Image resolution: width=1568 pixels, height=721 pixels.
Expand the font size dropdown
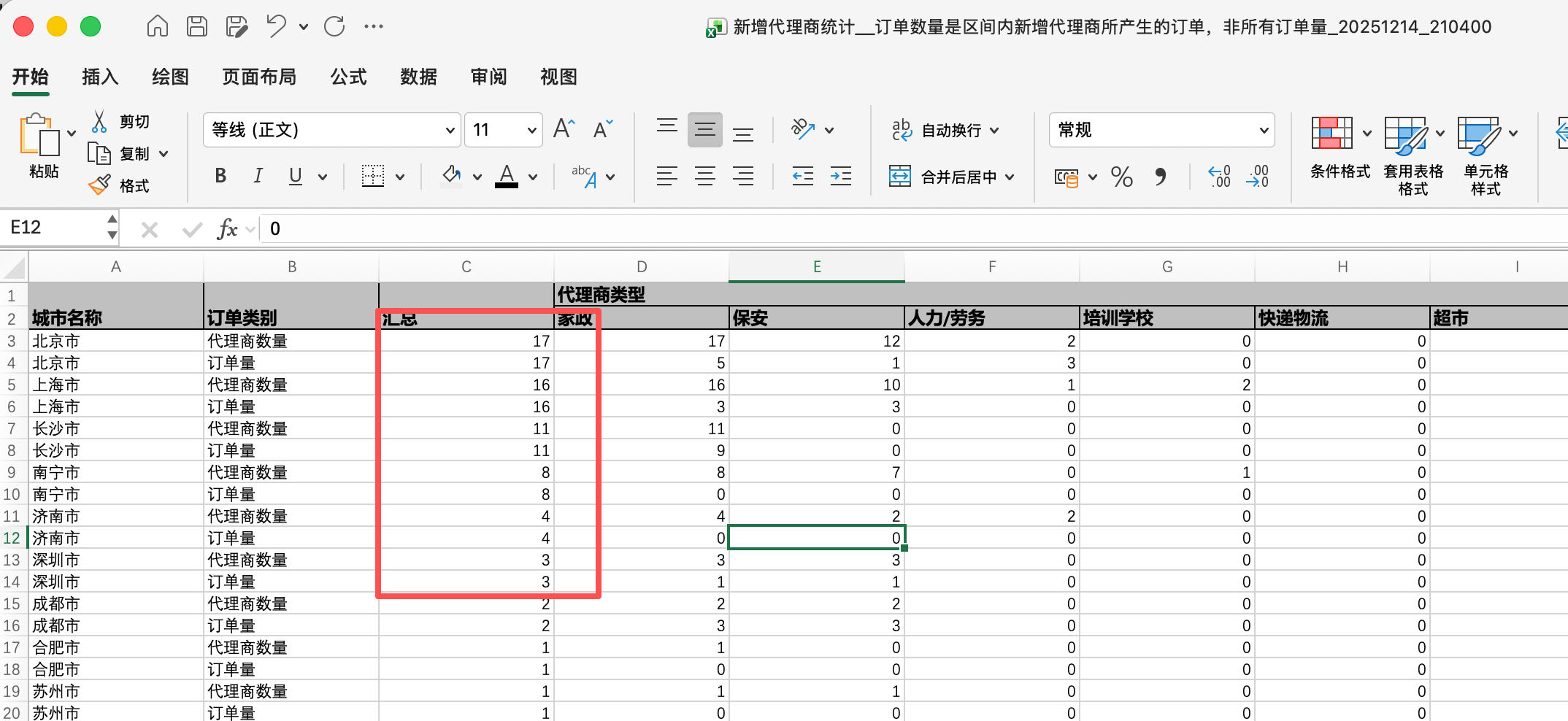pos(531,131)
